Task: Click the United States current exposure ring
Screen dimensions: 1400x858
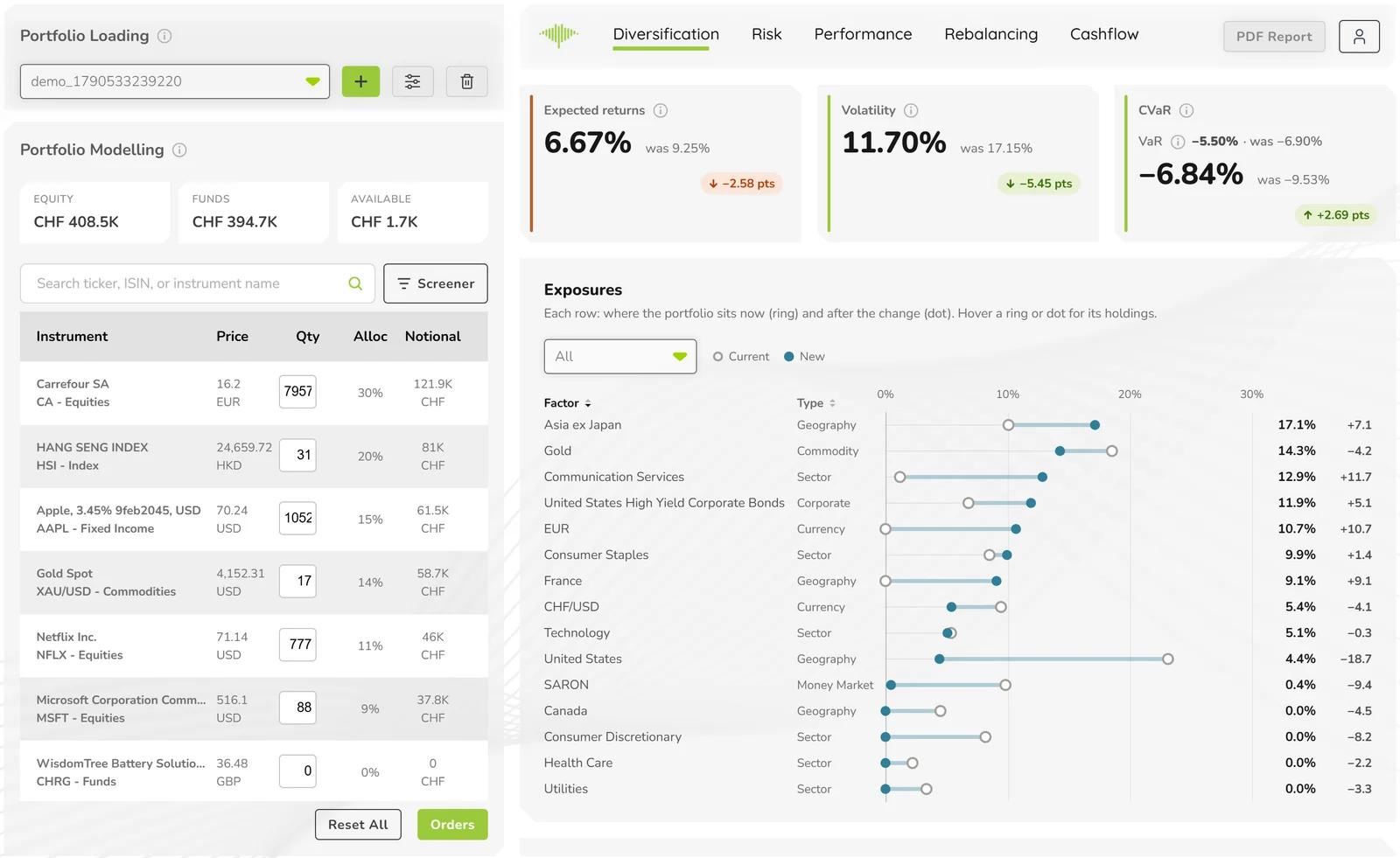Action: (1167, 659)
